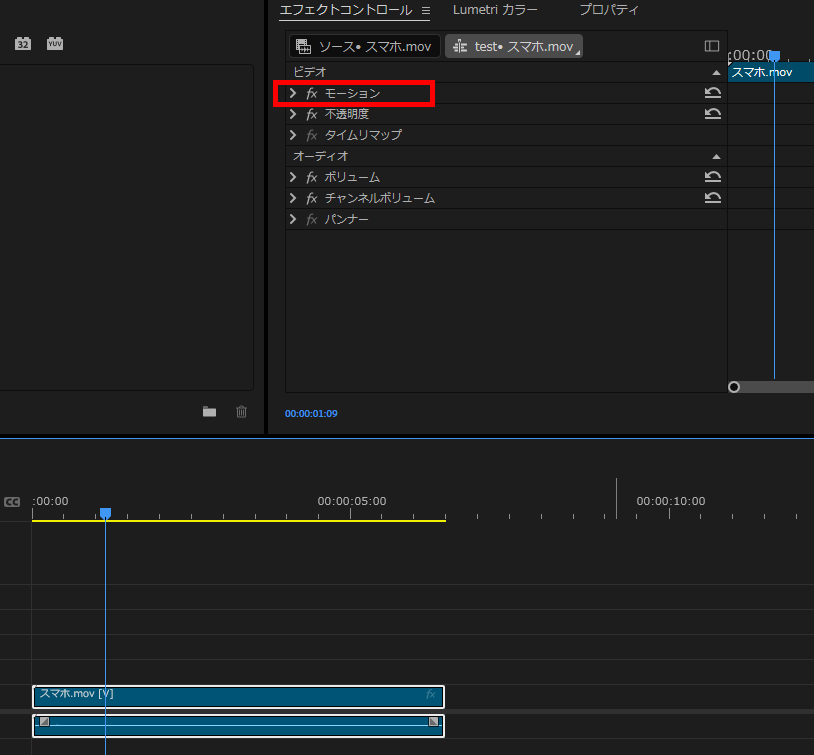The height and width of the screenshot is (755, 814).
Task: Expand the ボリューム effect properties
Action: coord(293,177)
